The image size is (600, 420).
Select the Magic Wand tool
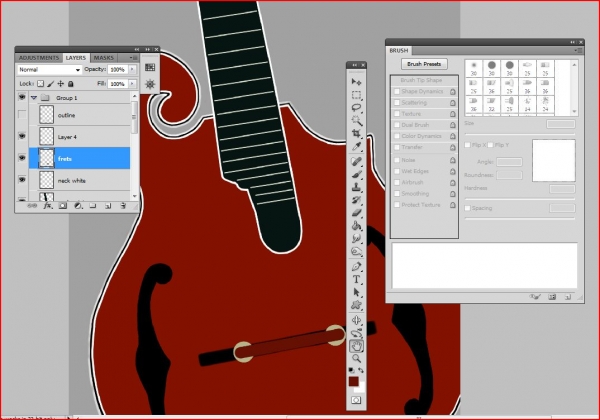coord(356,121)
